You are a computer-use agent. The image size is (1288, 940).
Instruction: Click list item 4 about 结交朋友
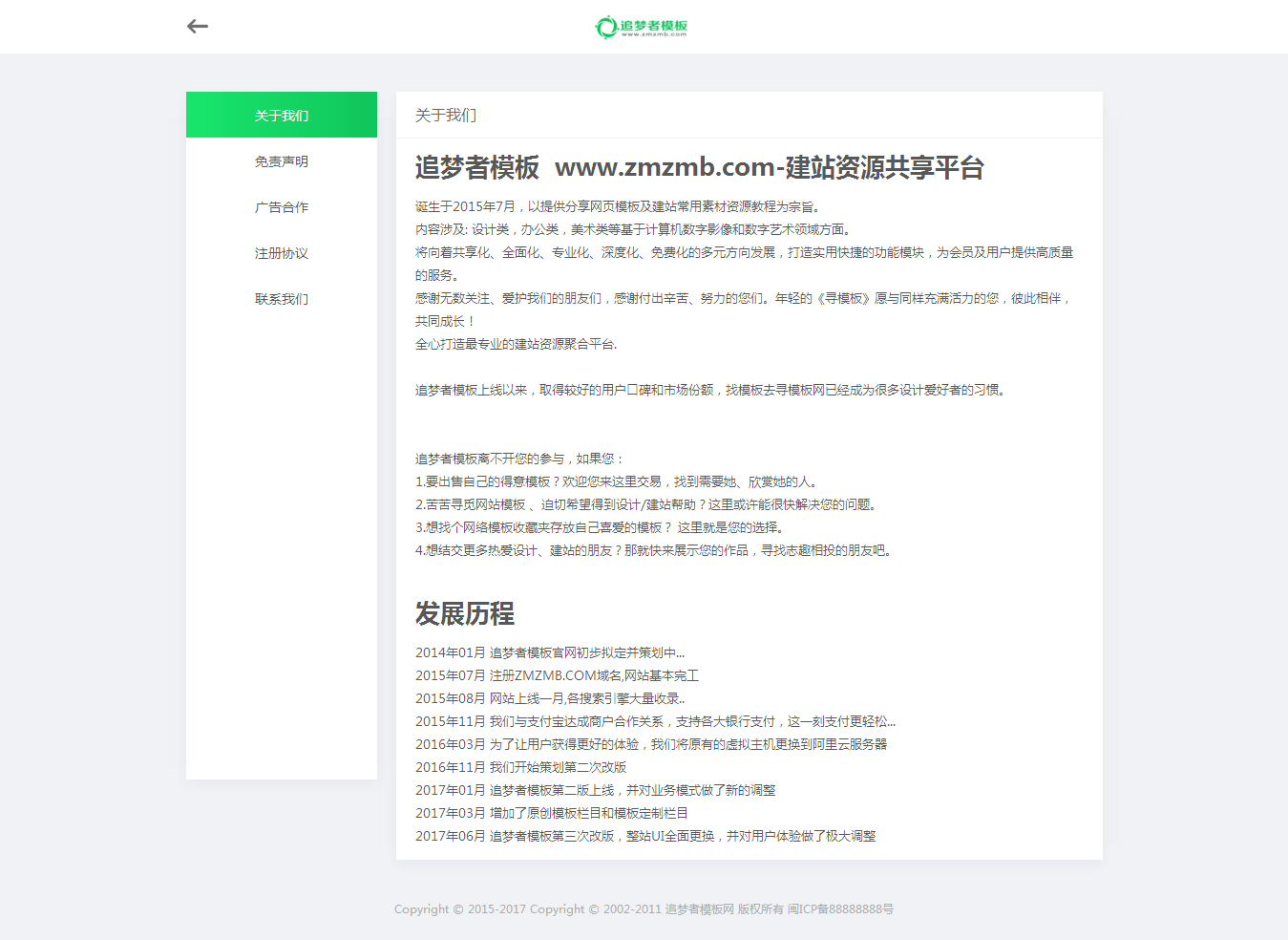click(655, 550)
